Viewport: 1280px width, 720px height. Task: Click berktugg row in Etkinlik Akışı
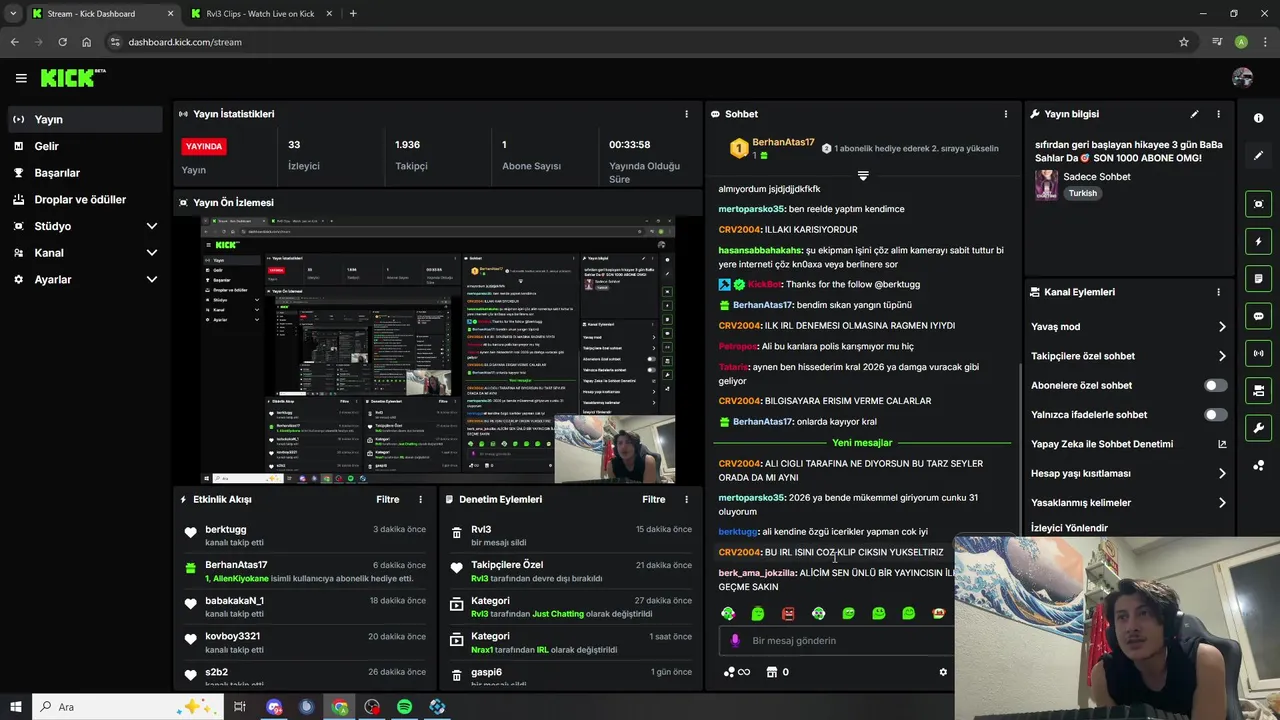point(305,536)
